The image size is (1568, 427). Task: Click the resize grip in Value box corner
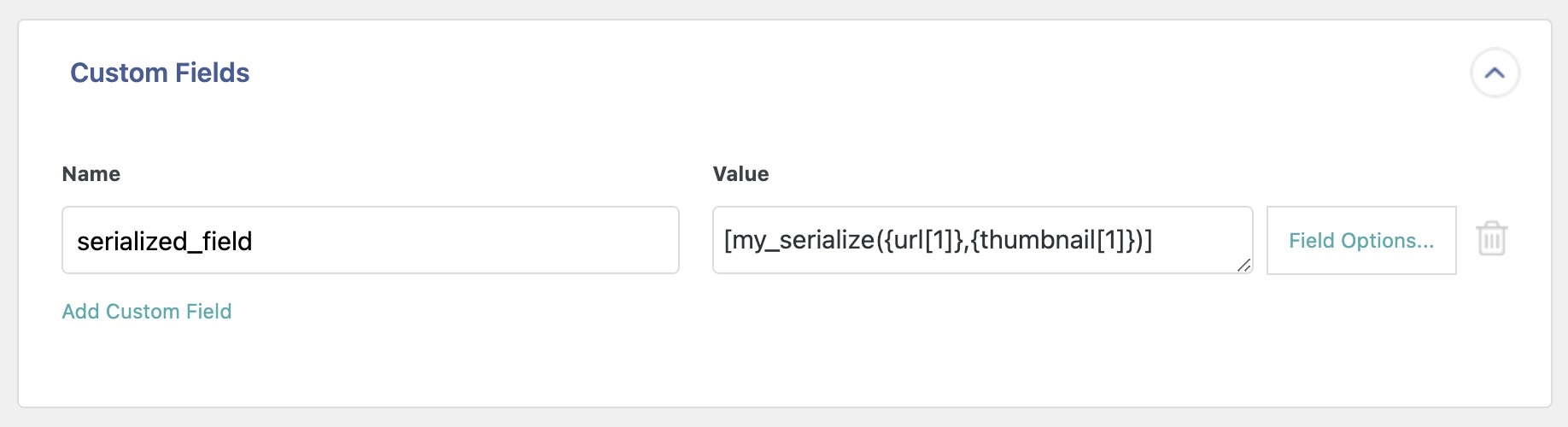(x=1243, y=266)
